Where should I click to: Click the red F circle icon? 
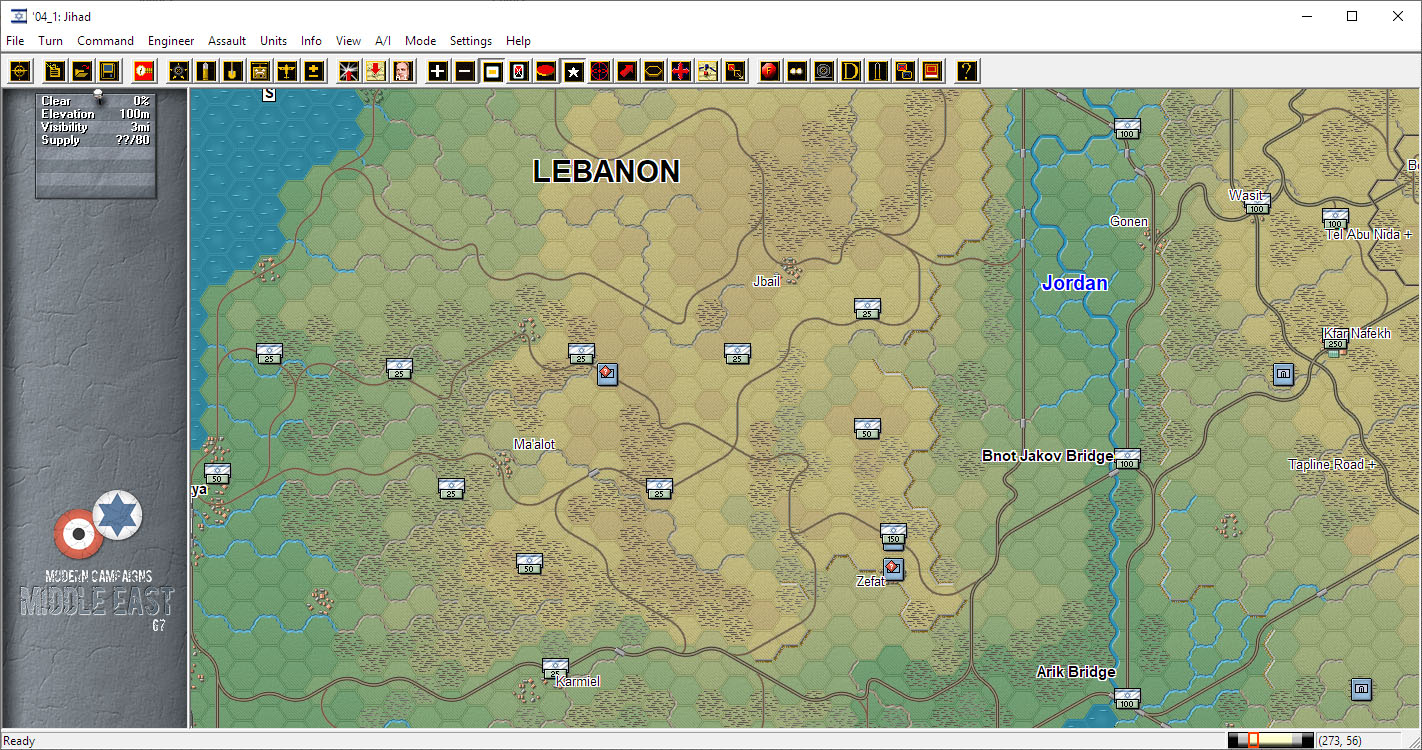tap(770, 71)
